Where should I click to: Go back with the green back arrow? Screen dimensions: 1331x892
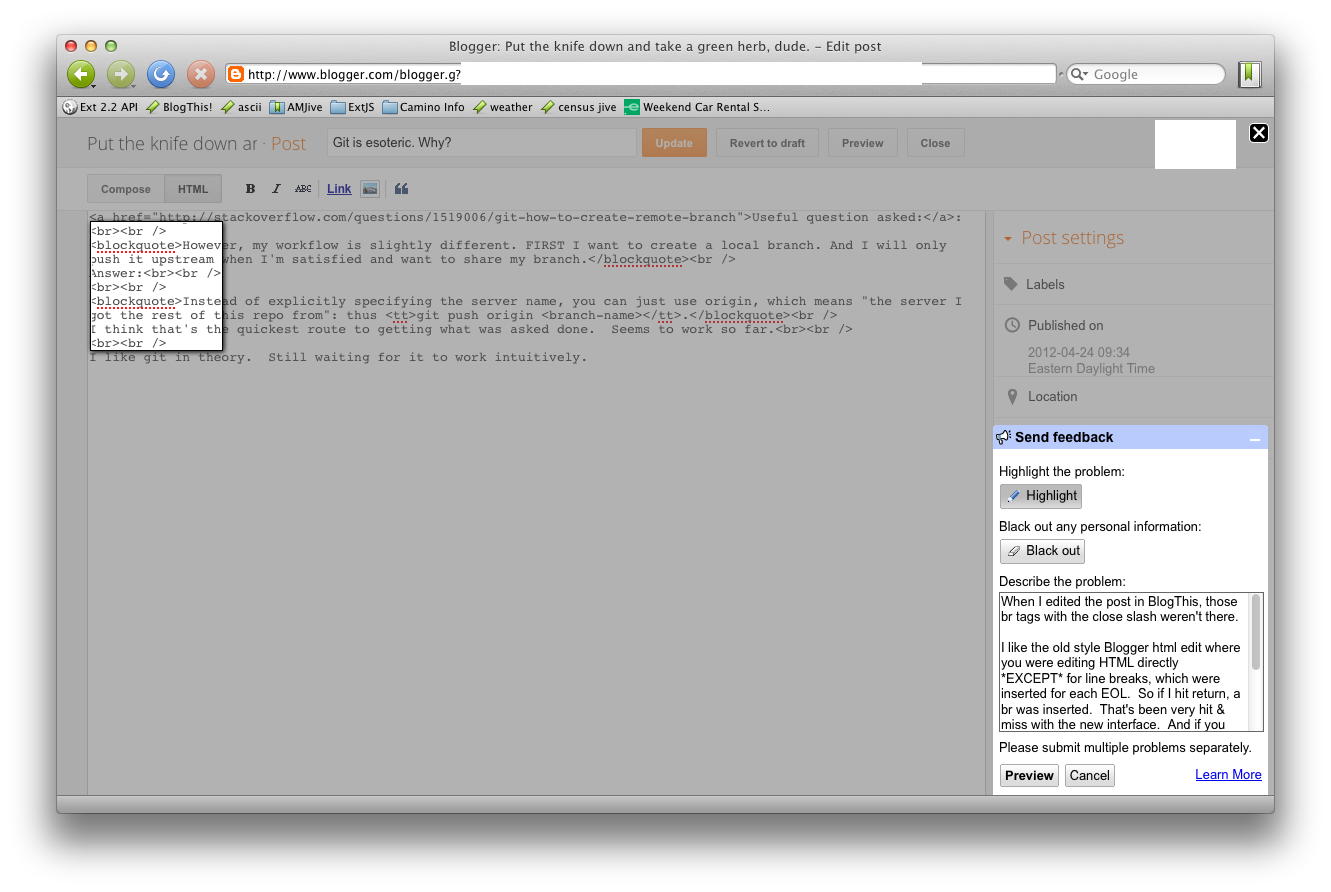click(x=81, y=74)
